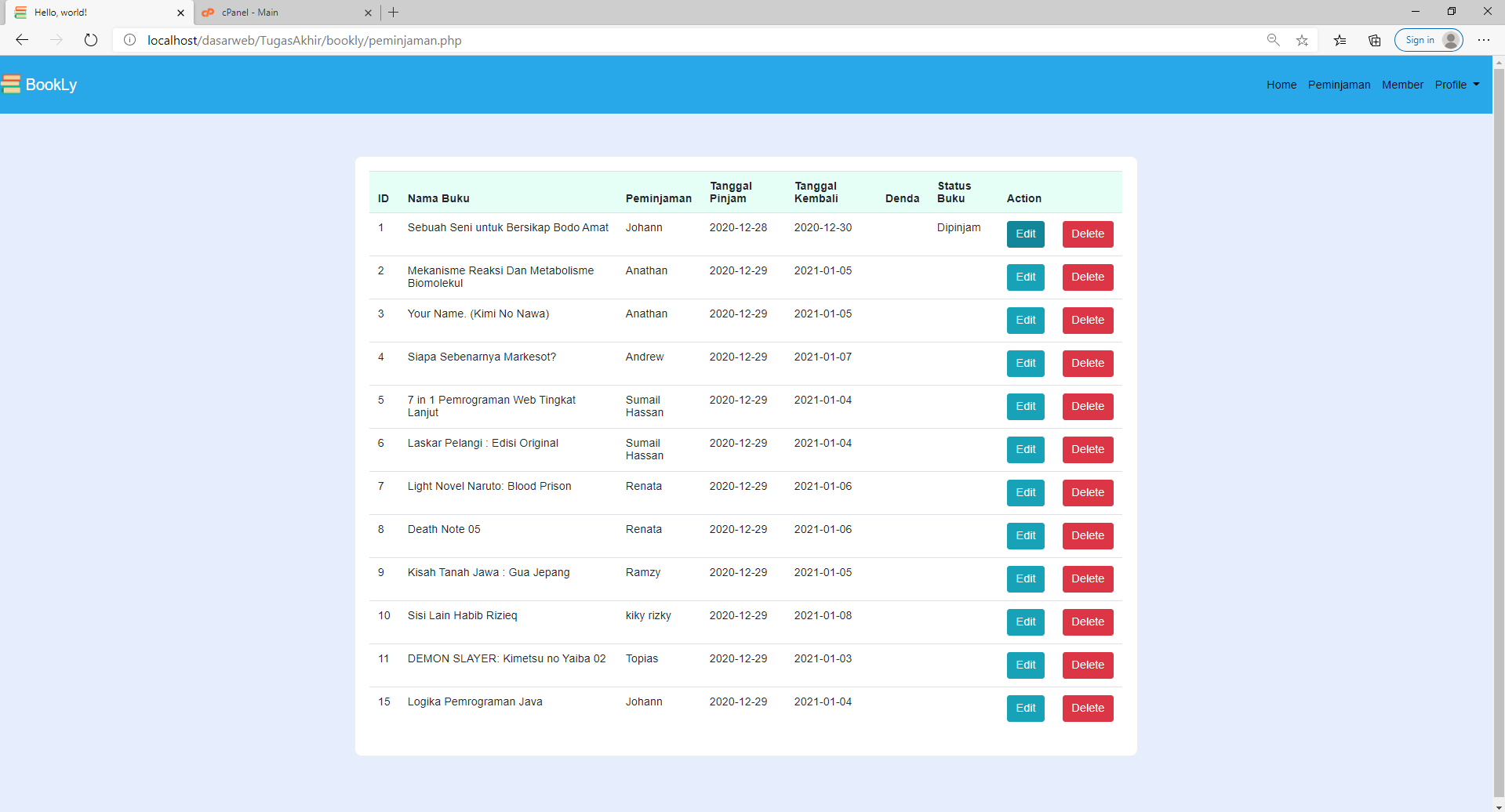The image size is (1505, 812).
Task: Click the back navigation arrow
Action: pos(21,40)
